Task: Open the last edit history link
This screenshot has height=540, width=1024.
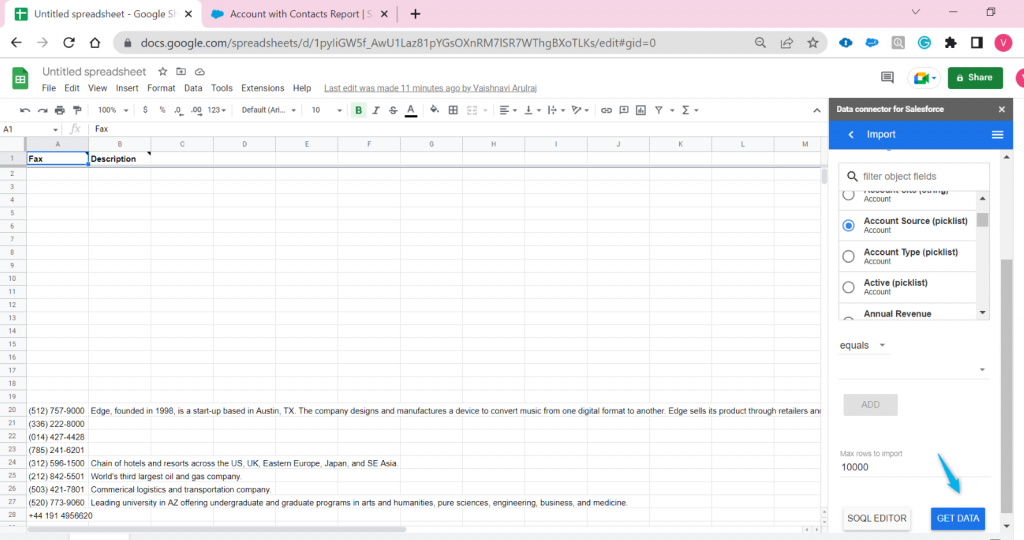Action: point(430,88)
